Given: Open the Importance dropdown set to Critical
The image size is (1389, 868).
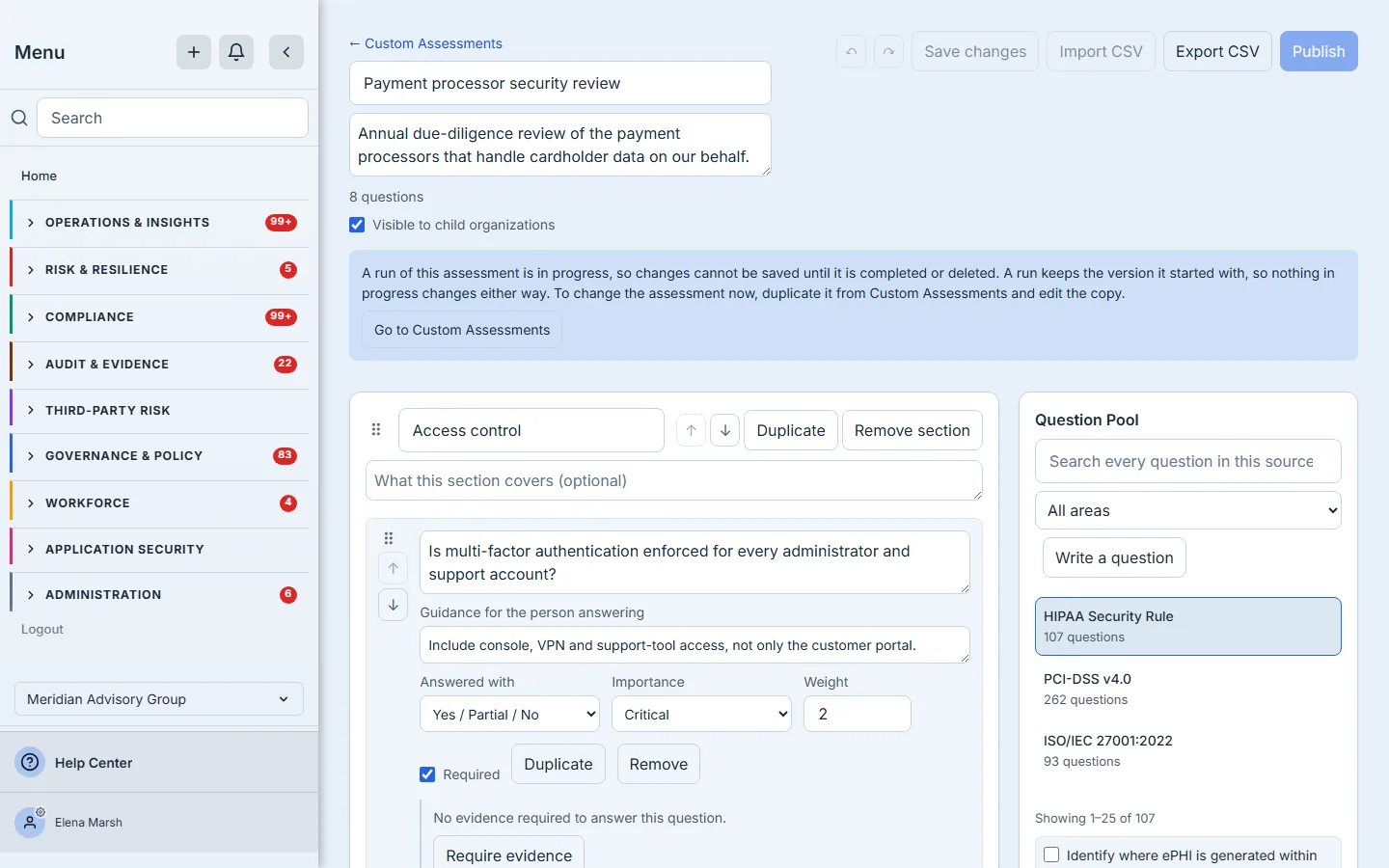Looking at the screenshot, I should click(702, 714).
